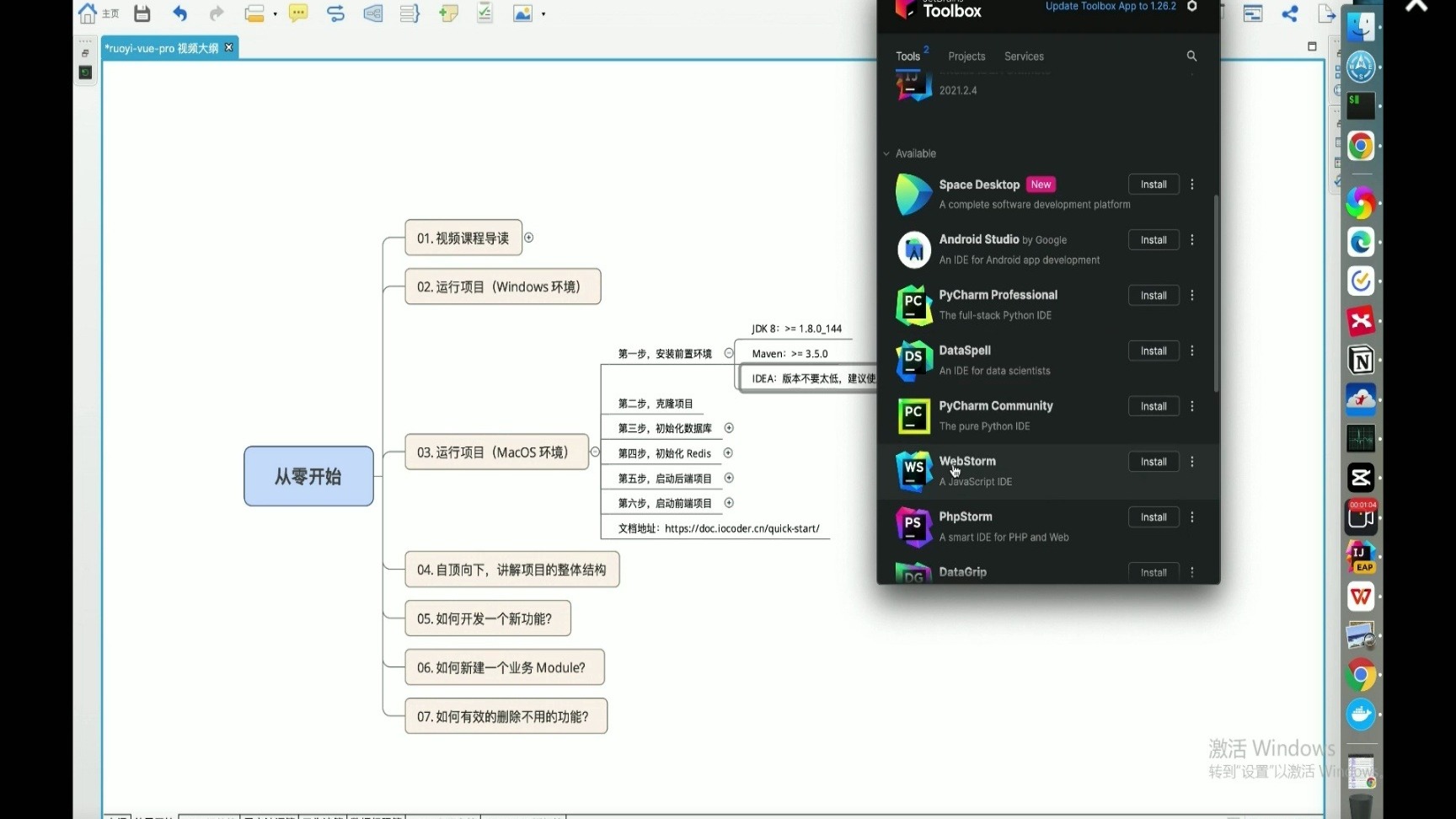Click the search icon in Toolbox
The width and height of the screenshot is (1456, 819).
point(1191,56)
